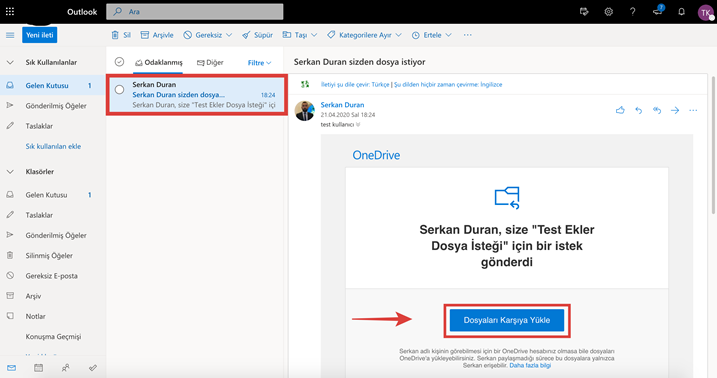Open Gelen Kutusu under Klasörler
The height and width of the screenshot is (378, 717).
tap(53, 195)
